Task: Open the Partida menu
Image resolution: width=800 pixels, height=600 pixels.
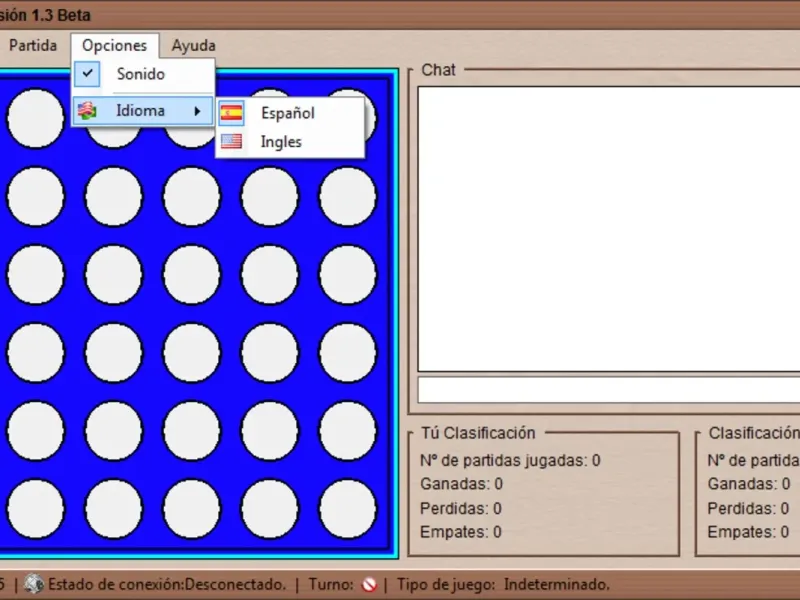Action: pyautogui.click(x=33, y=45)
